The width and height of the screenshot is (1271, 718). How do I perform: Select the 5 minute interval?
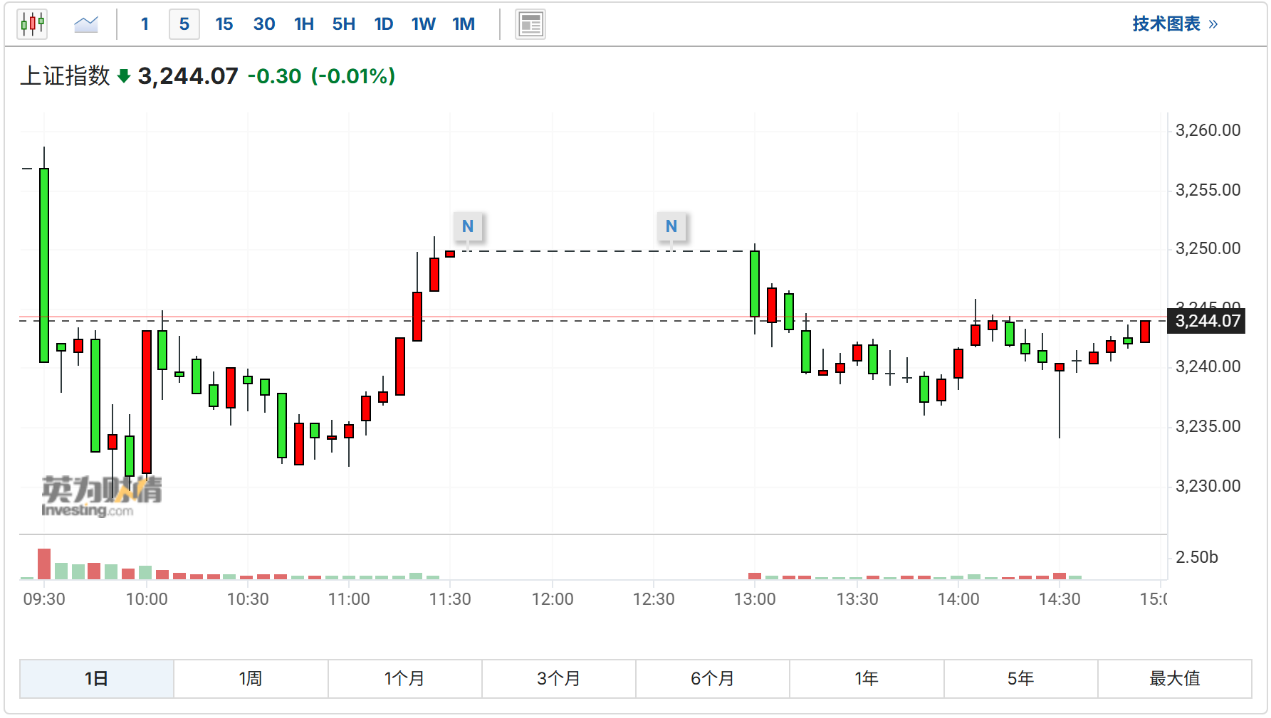184,24
